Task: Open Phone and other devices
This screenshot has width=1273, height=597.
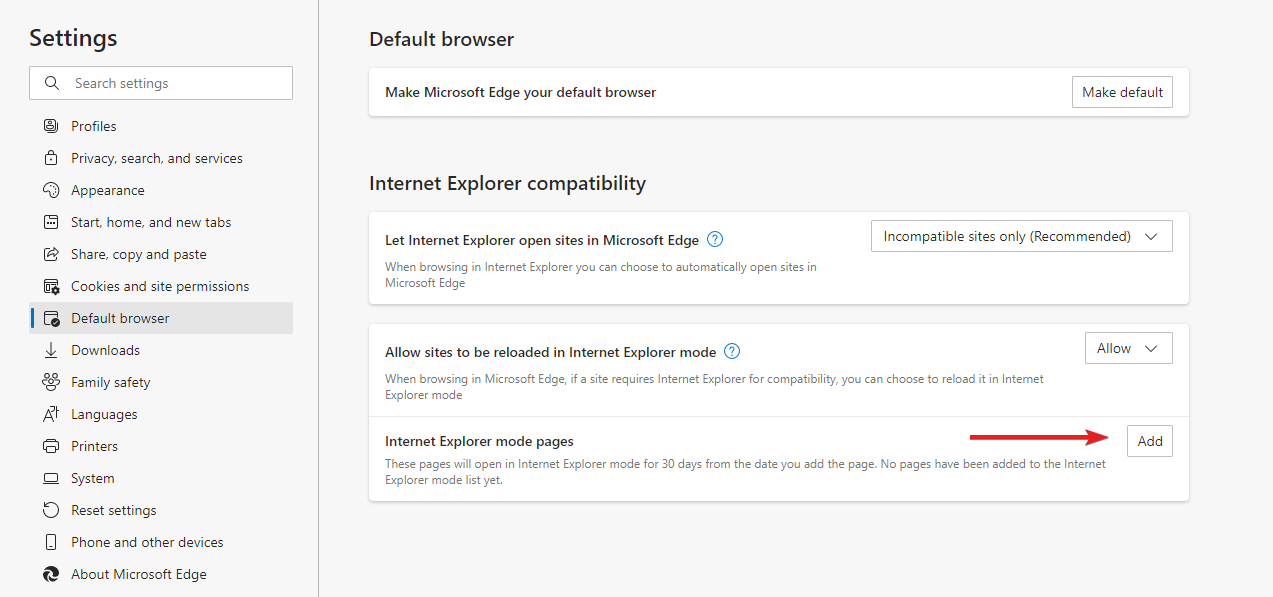Action: tap(161, 542)
